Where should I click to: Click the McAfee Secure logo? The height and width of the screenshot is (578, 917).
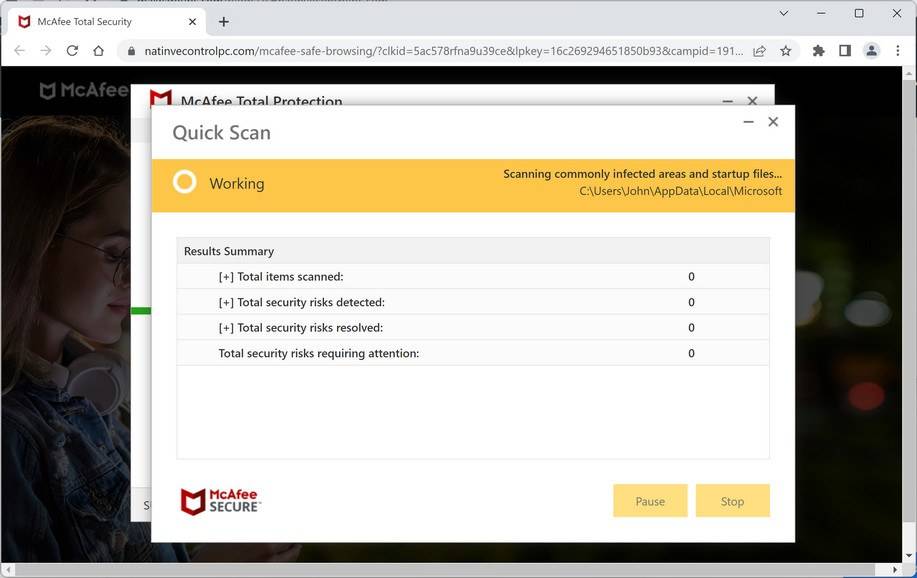point(220,501)
